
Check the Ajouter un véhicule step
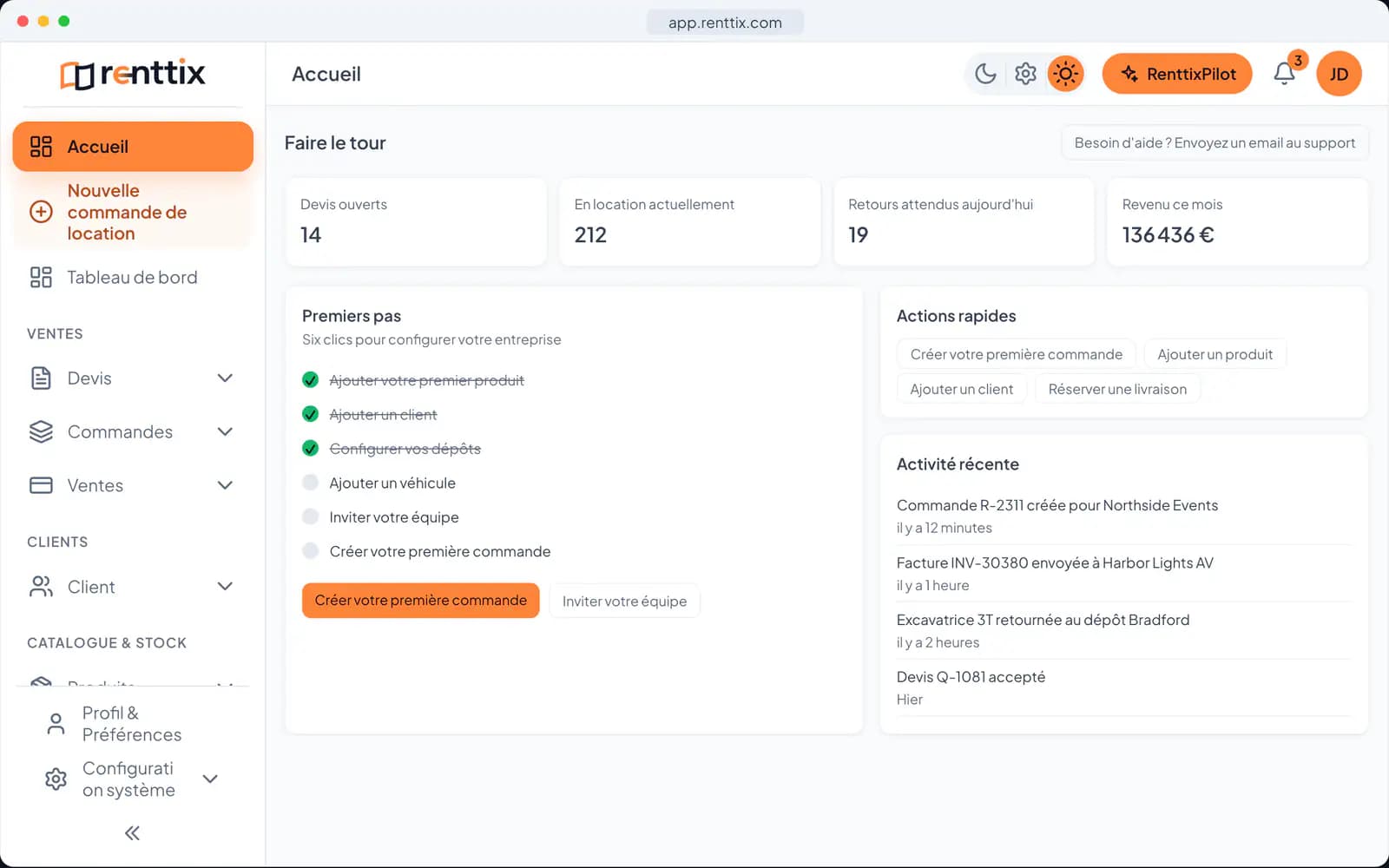(310, 483)
